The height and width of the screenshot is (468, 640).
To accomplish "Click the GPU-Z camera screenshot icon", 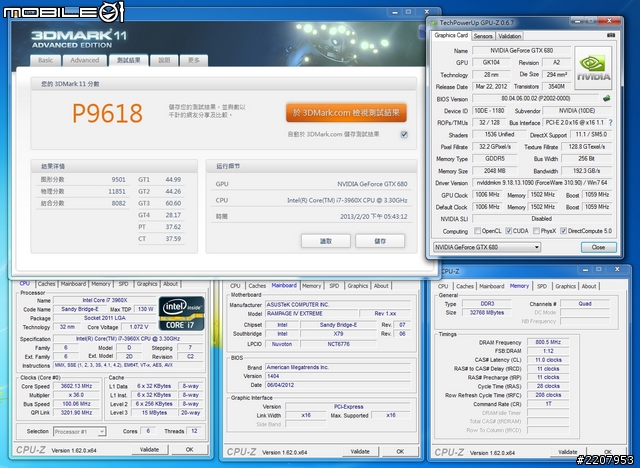I will point(611,35).
